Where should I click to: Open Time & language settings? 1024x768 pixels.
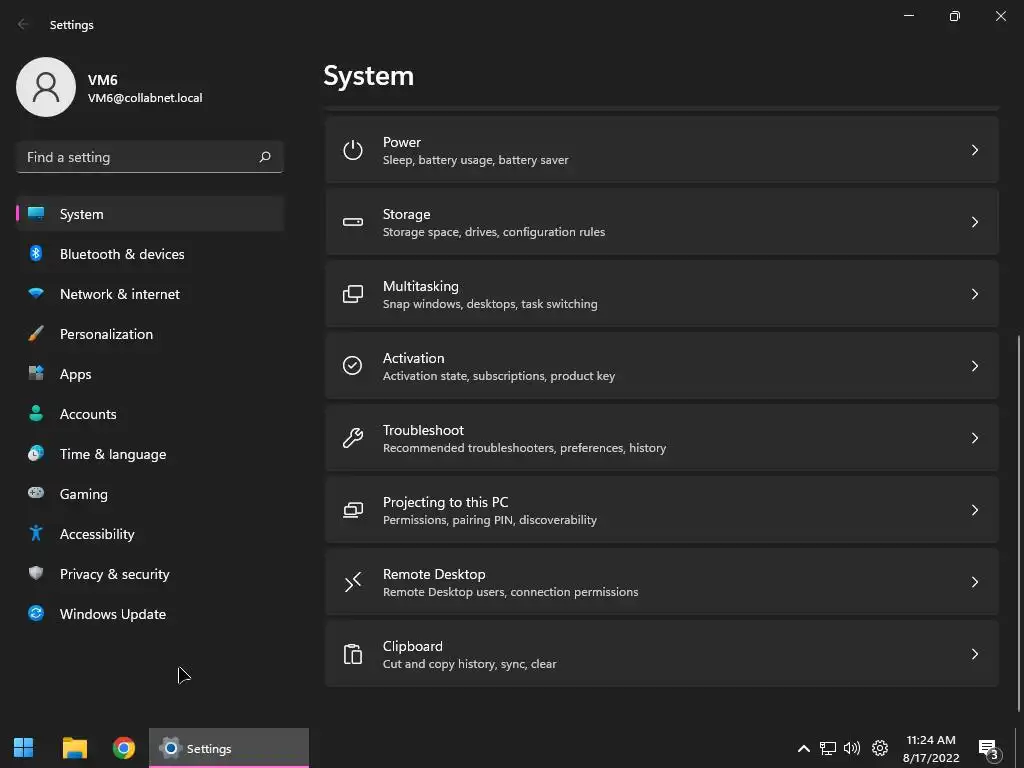tap(150, 454)
